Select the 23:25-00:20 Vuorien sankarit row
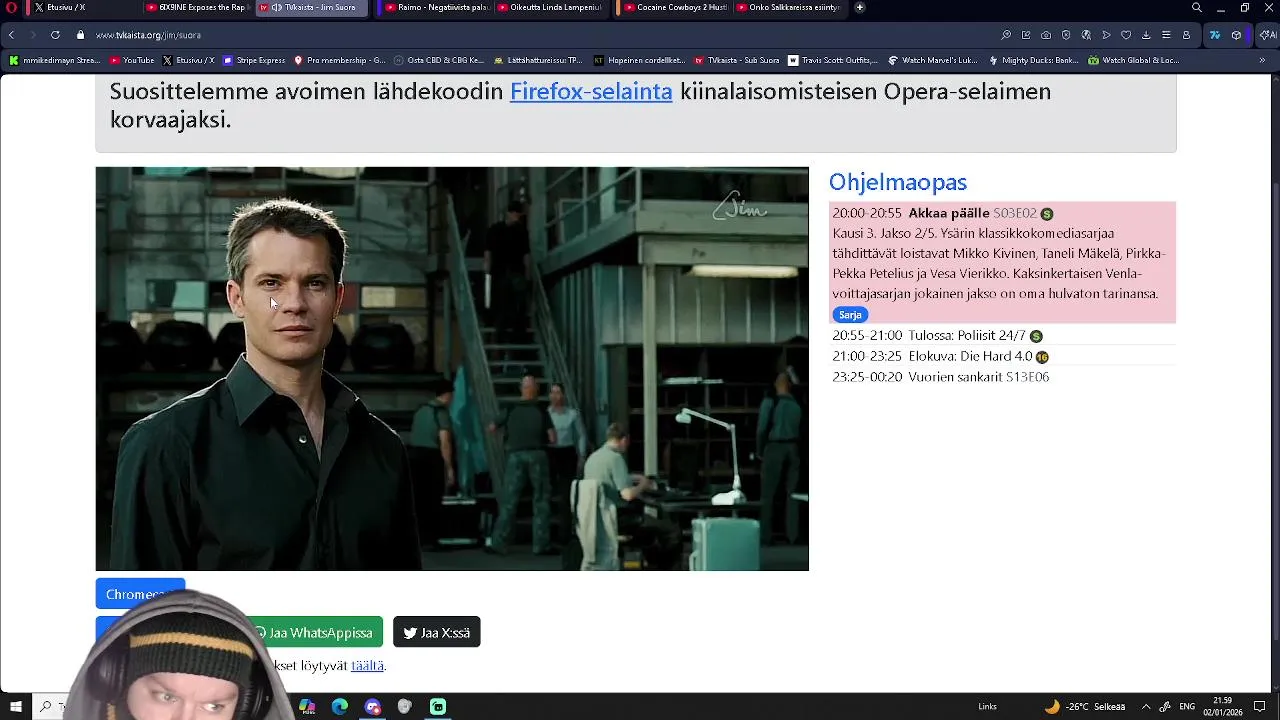1280x720 pixels. (x=1002, y=377)
